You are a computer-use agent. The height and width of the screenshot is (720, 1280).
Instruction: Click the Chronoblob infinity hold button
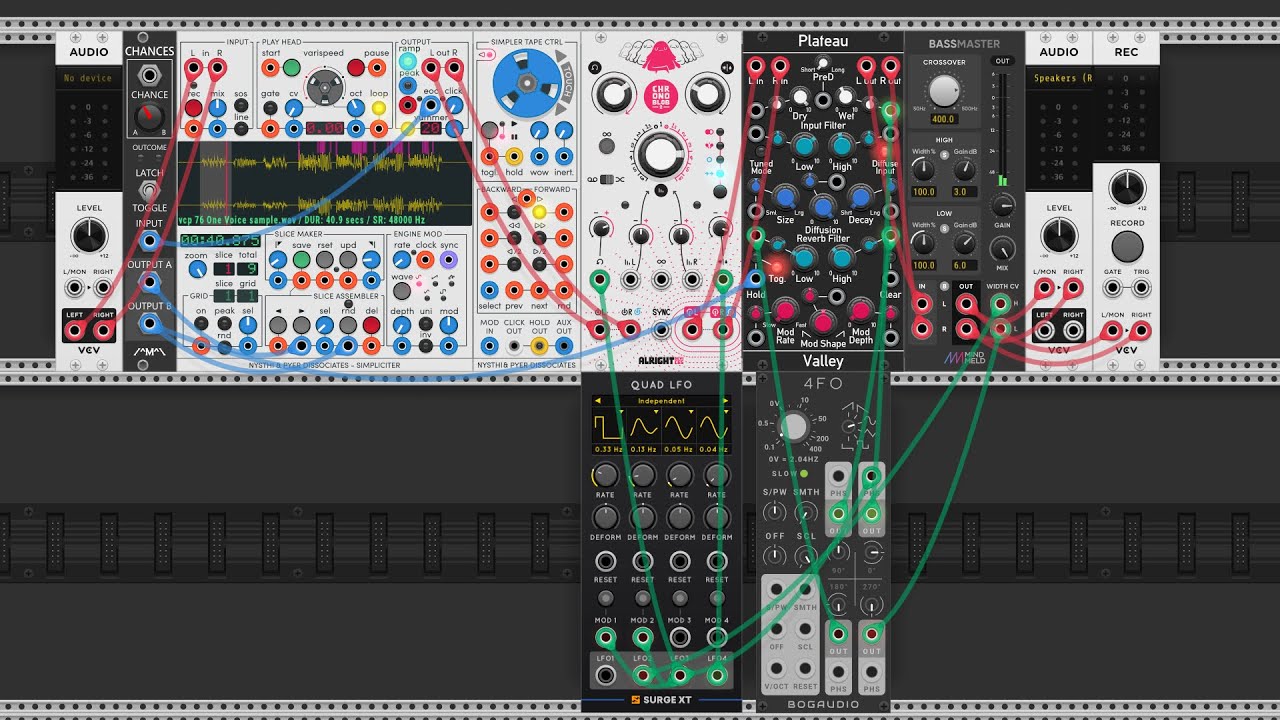(607, 144)
